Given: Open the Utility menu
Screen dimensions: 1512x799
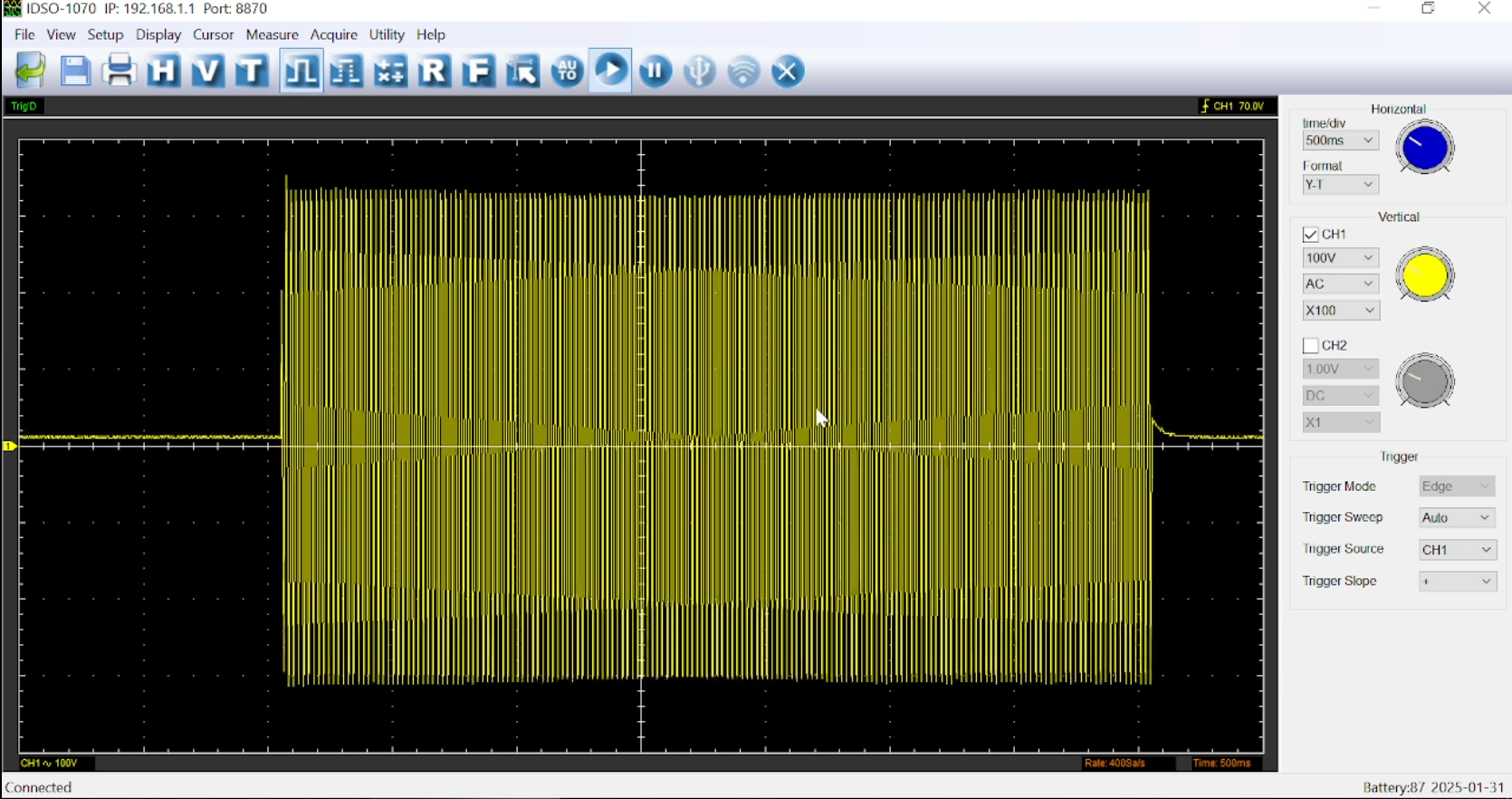Looking at the screenshot, I should [388, 34].
